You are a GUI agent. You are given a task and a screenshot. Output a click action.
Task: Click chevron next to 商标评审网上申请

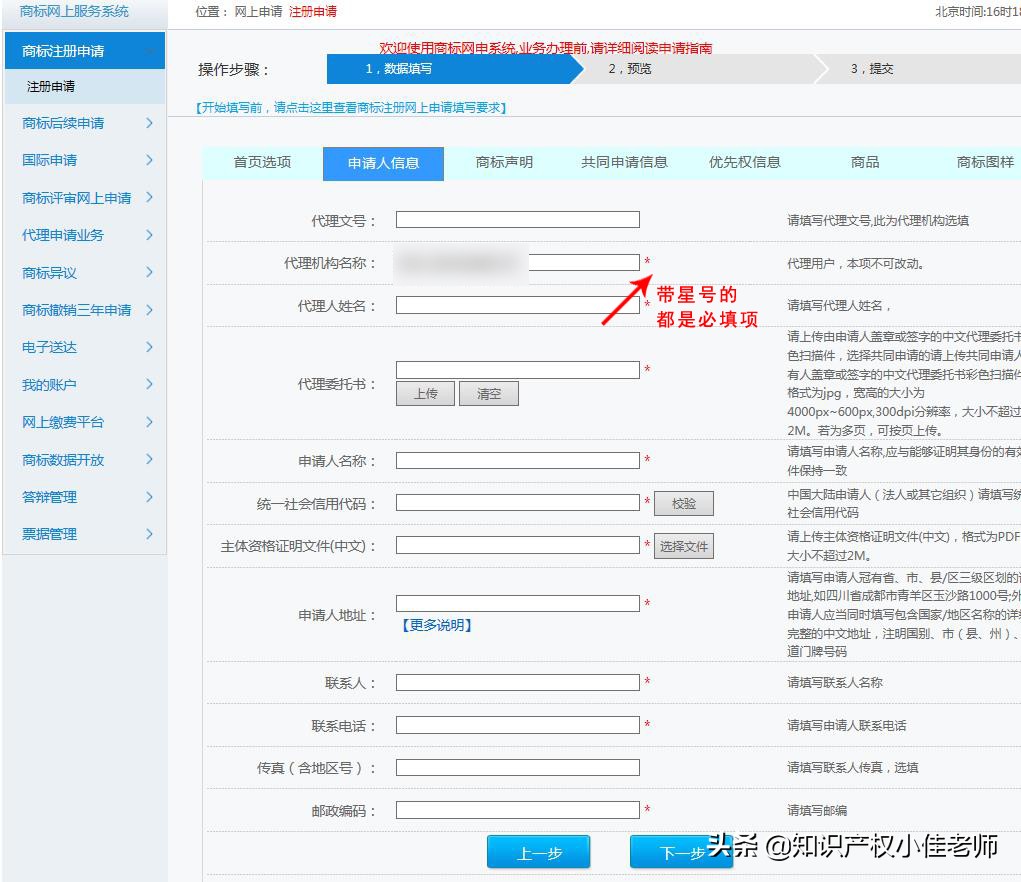point(149,197)
